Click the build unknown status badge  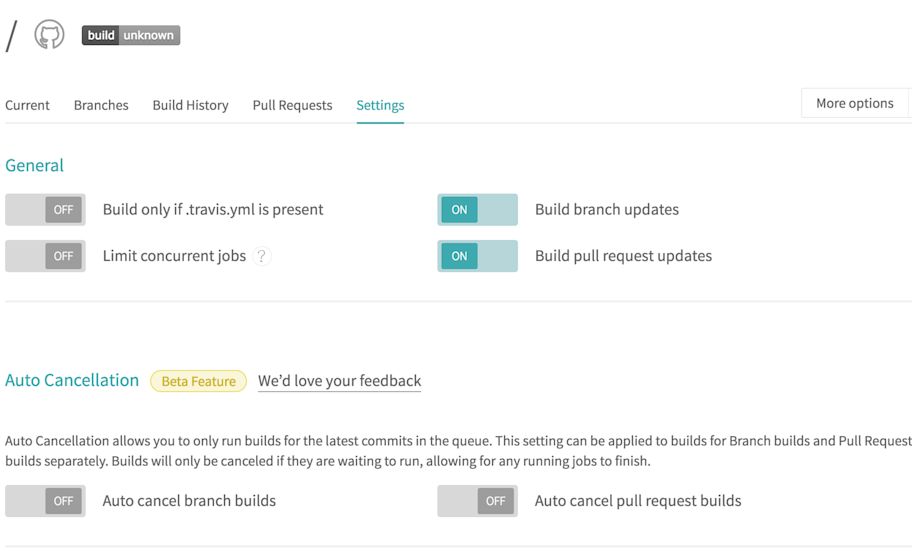[131, 35]
